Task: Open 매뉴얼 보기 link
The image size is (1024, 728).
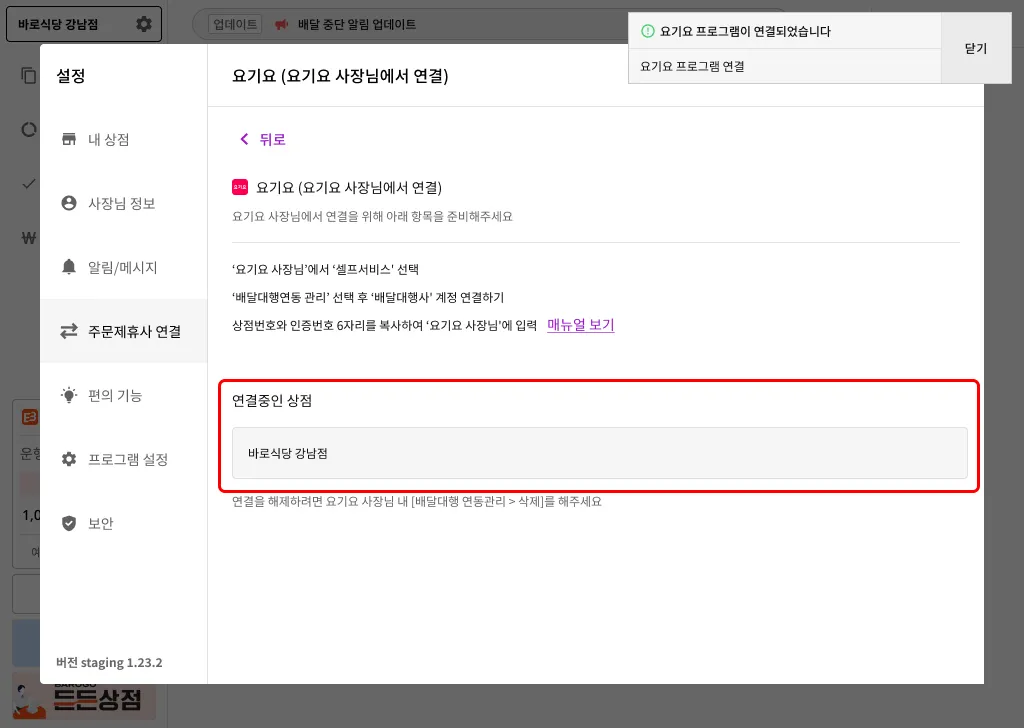Action: pyautogui.click(x=581, y=324)
